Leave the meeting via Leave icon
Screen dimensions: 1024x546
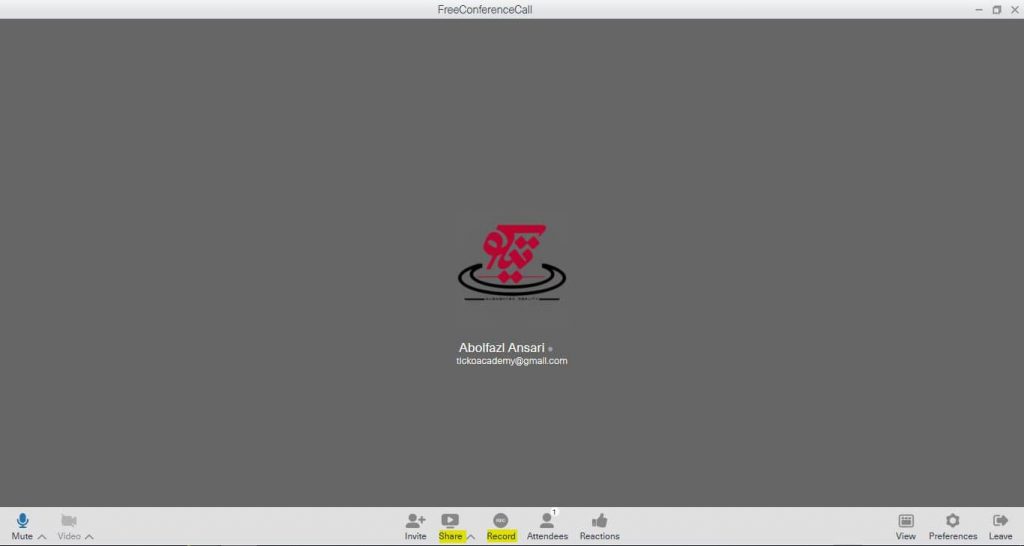coord(1000,521)
